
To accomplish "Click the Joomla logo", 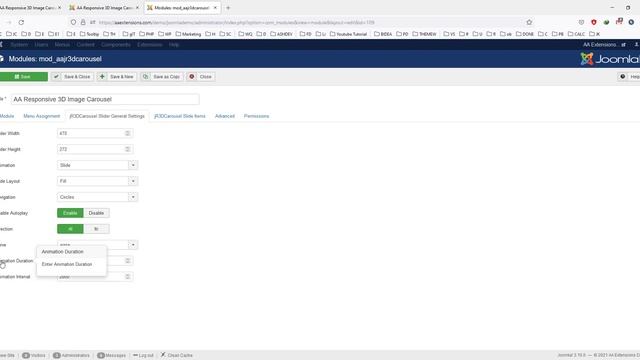I will pyautogui.click(x=610, y=59).
